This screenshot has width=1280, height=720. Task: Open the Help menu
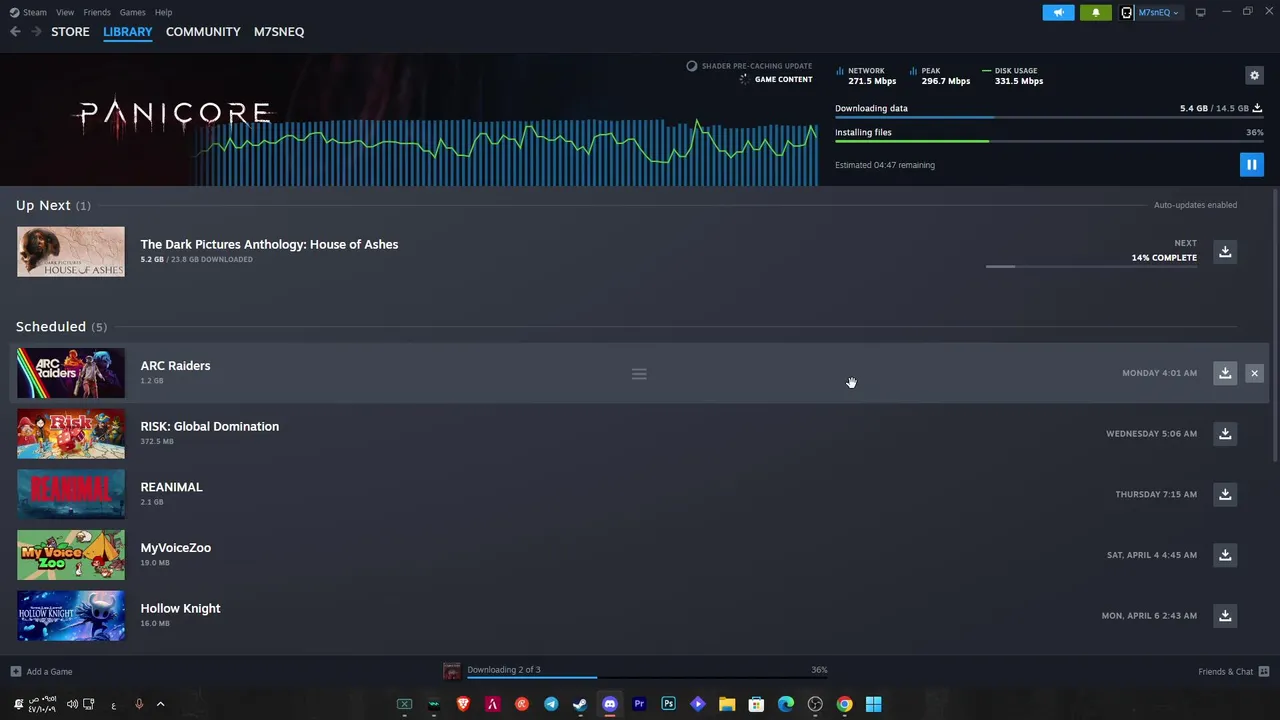point(164,12)
